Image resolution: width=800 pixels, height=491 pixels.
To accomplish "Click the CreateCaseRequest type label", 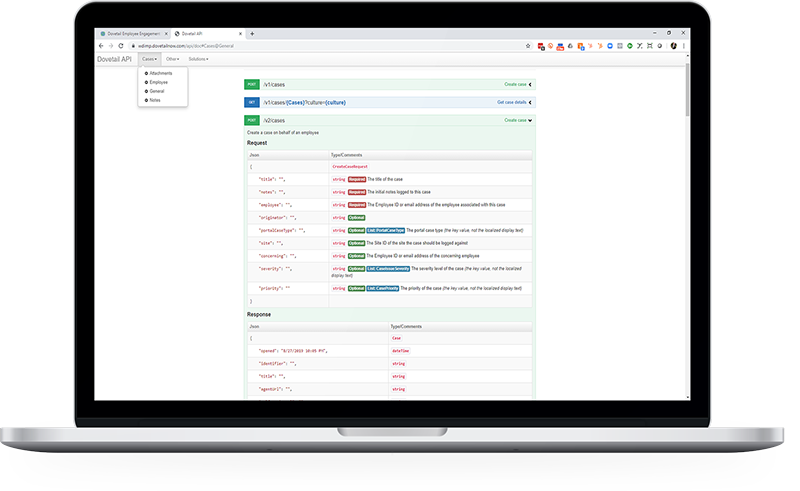I will click(x=350, y=167).
